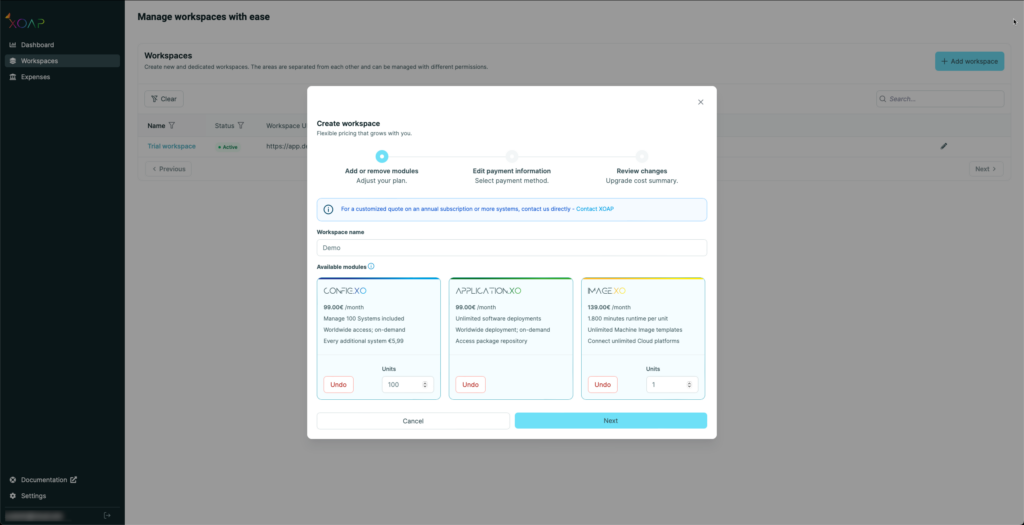Undo the CONFIG.XO module selection
This screenshot has width=1024, height=525.
click(x=338, y=385)
